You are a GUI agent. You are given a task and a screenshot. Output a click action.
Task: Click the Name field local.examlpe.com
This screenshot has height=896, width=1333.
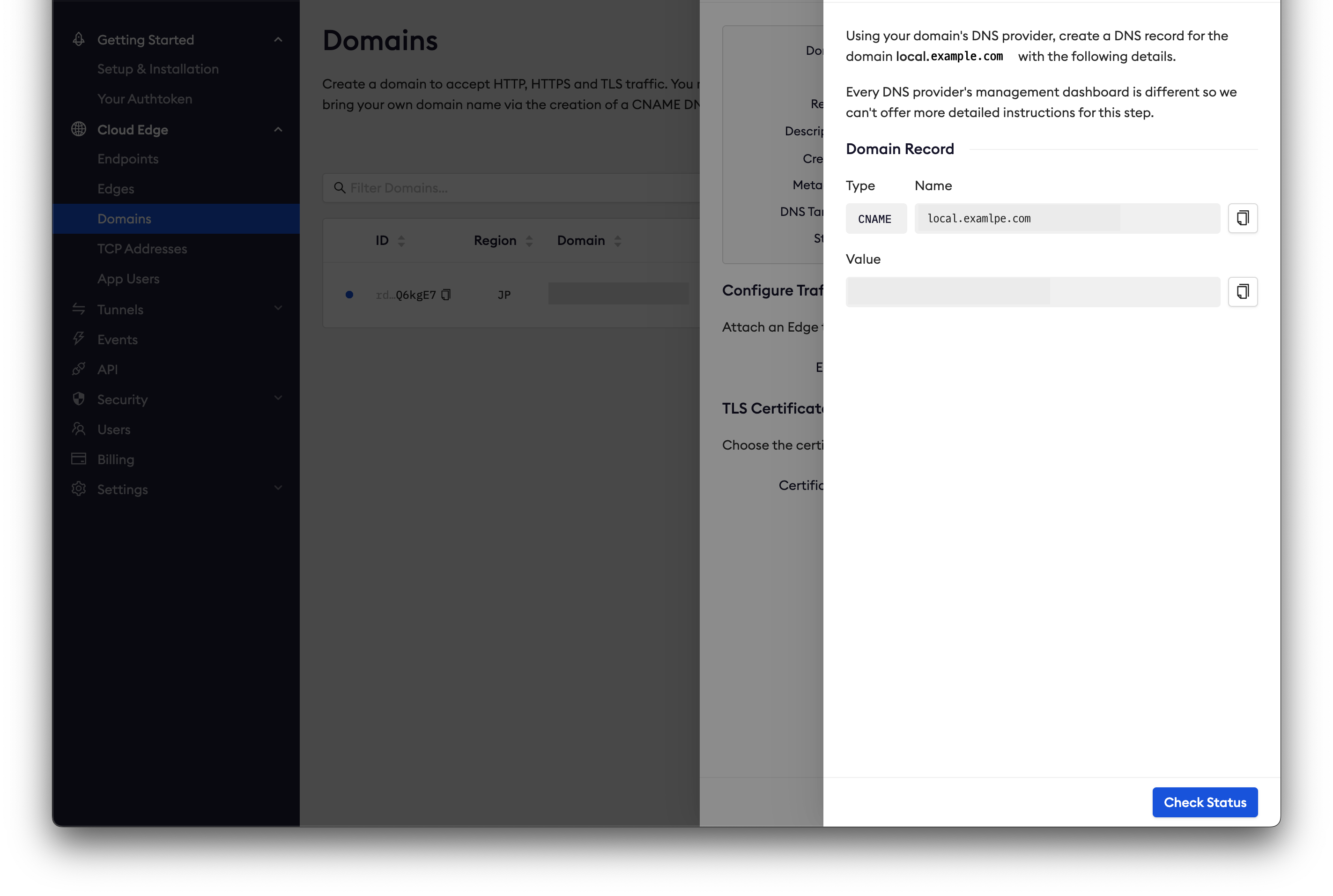[1067, 218]
